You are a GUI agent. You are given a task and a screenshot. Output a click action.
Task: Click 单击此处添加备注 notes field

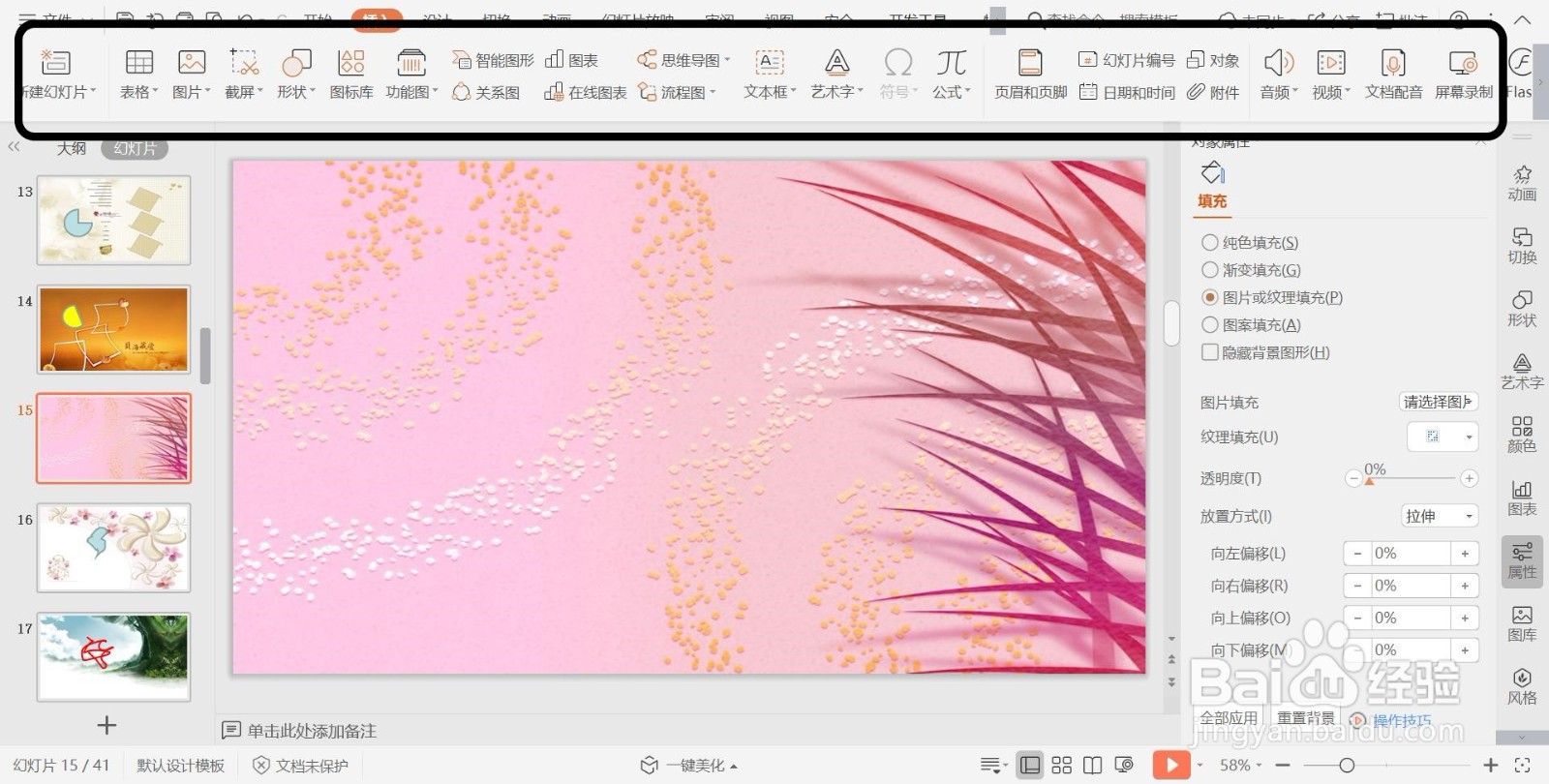[313, 731]
